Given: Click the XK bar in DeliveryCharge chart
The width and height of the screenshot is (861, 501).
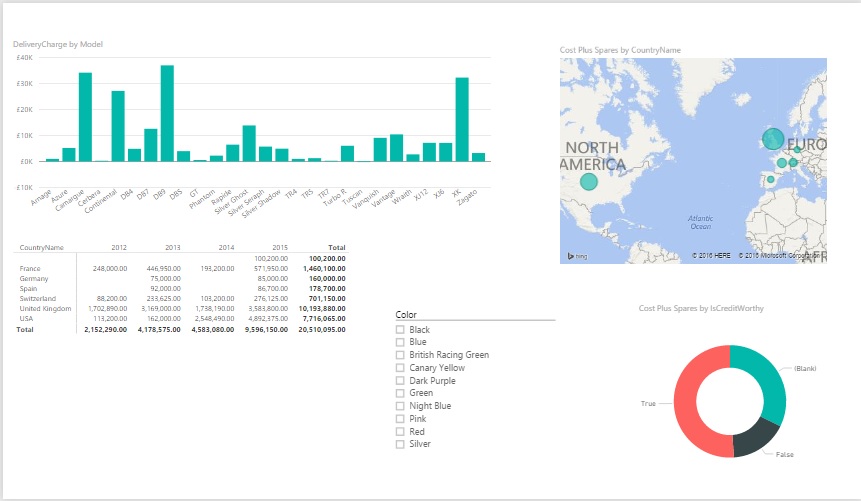Looking at the screenshot, I should 461,119.
